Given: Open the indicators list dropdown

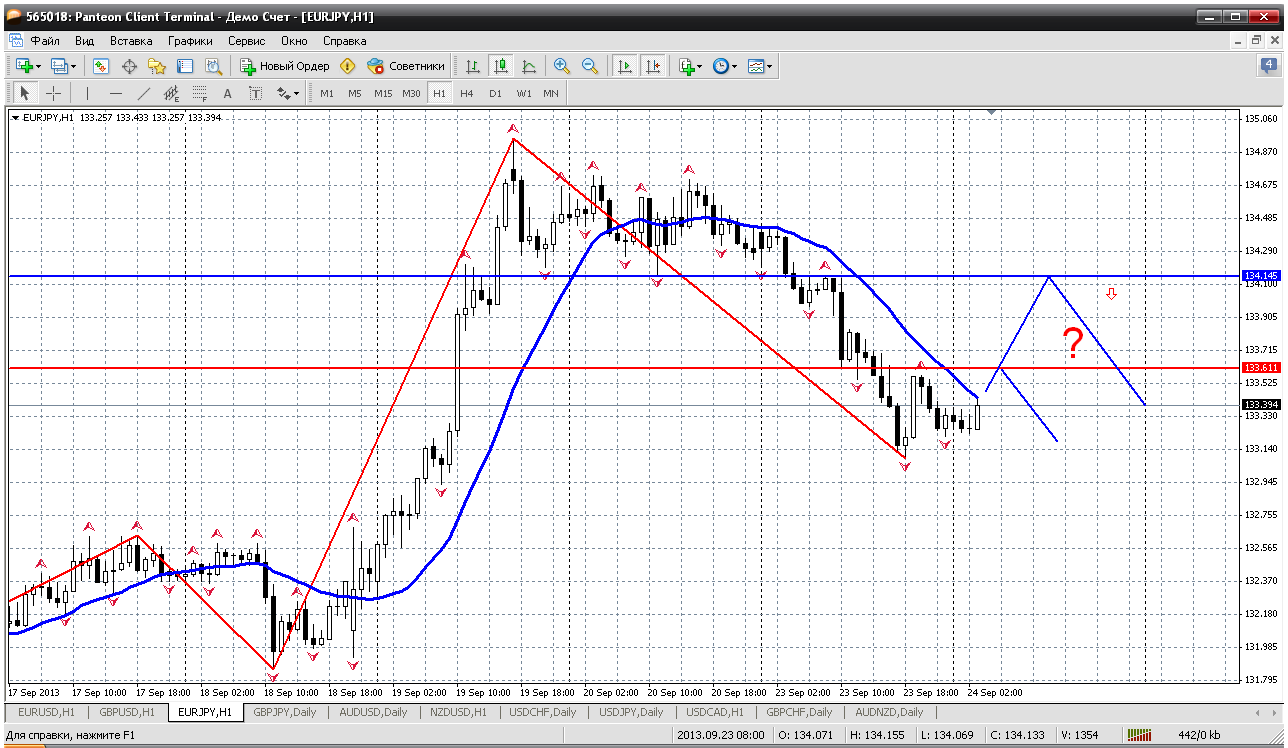Looking at the screenshot, I should (x=690, y=66).
